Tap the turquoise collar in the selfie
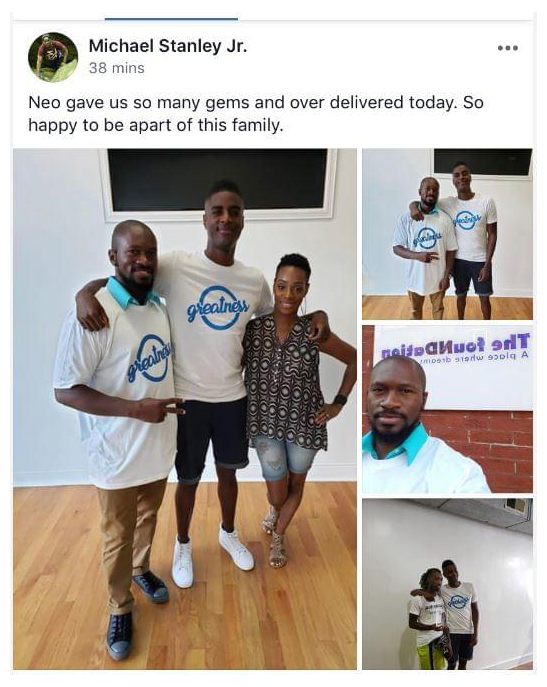 (x=398, y=447)
